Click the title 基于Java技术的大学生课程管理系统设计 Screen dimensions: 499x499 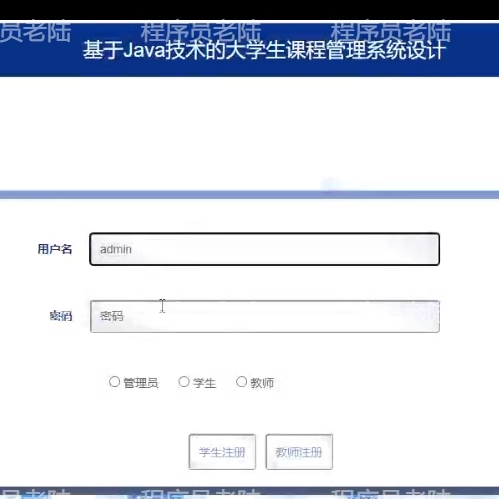pyautogui.click(x=264, y=50)
